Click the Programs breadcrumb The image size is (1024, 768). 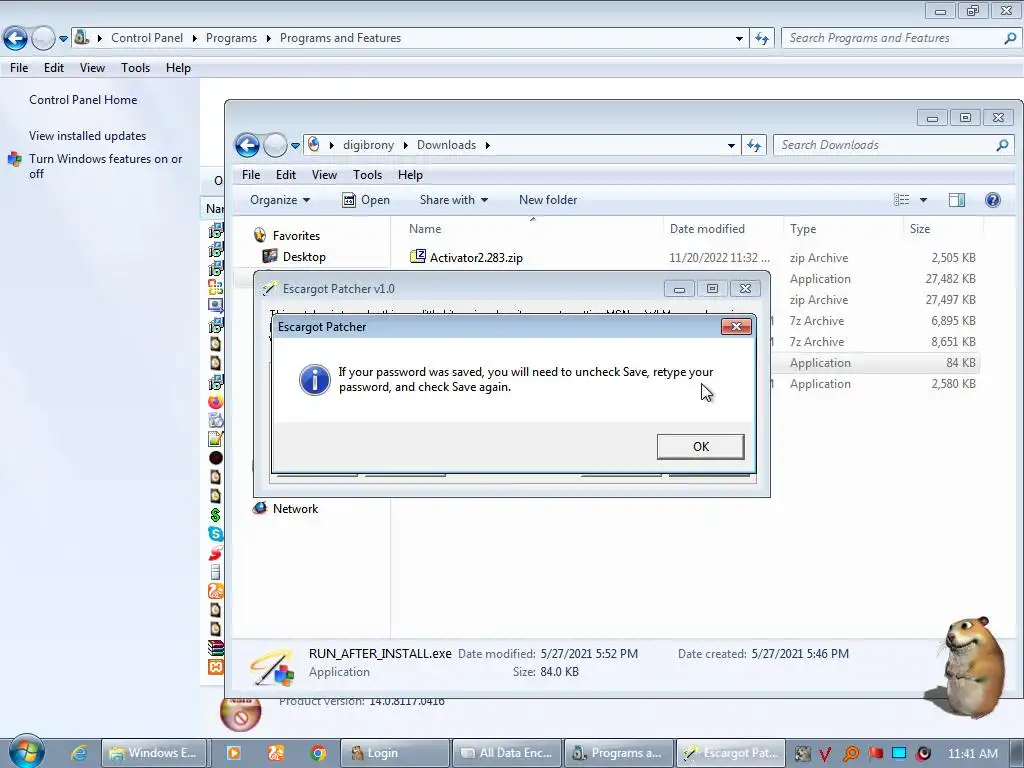[231, 38]
